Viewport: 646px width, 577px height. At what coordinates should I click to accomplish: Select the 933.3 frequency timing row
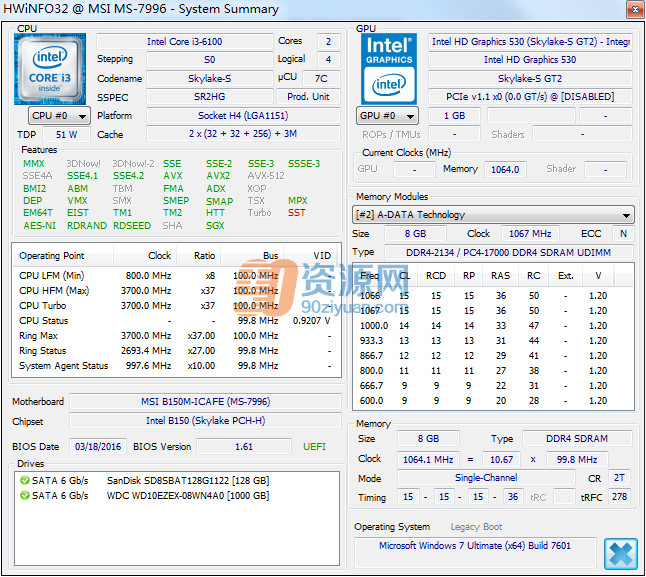click(493, 341)
